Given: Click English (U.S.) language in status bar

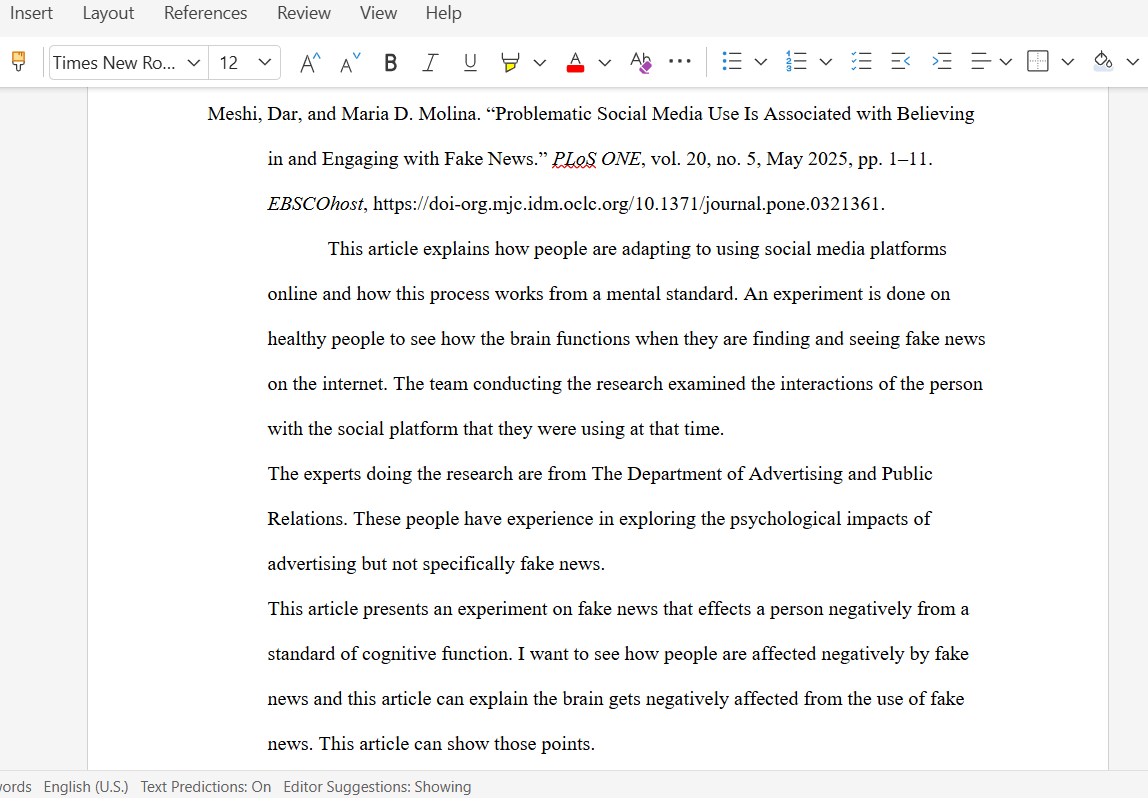Looking at the screenshot, I should [86, 786].
